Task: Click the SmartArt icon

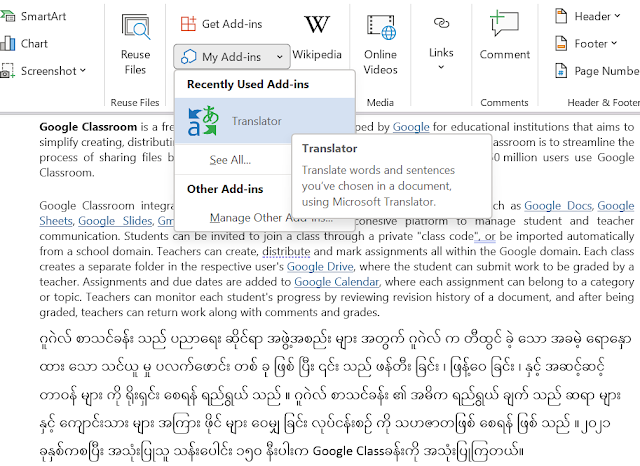Action: point(7,16)
